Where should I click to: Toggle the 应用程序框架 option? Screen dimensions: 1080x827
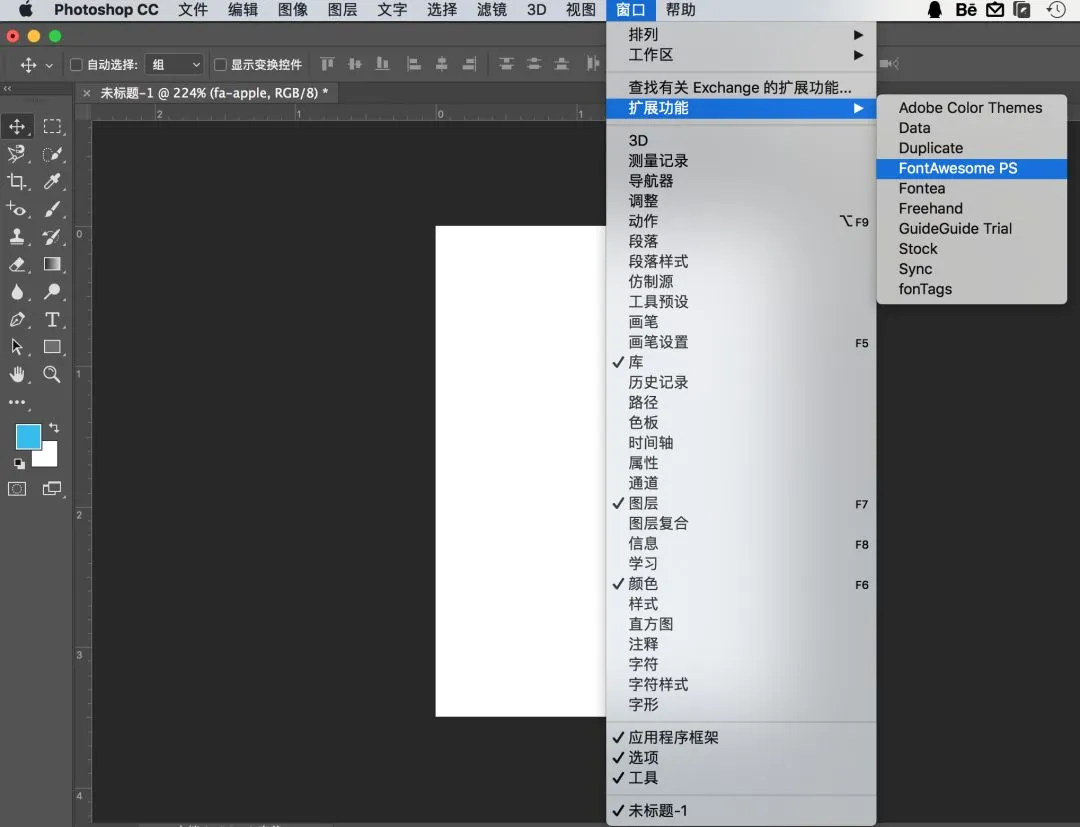pyautogui.click(x=741, y=737)
